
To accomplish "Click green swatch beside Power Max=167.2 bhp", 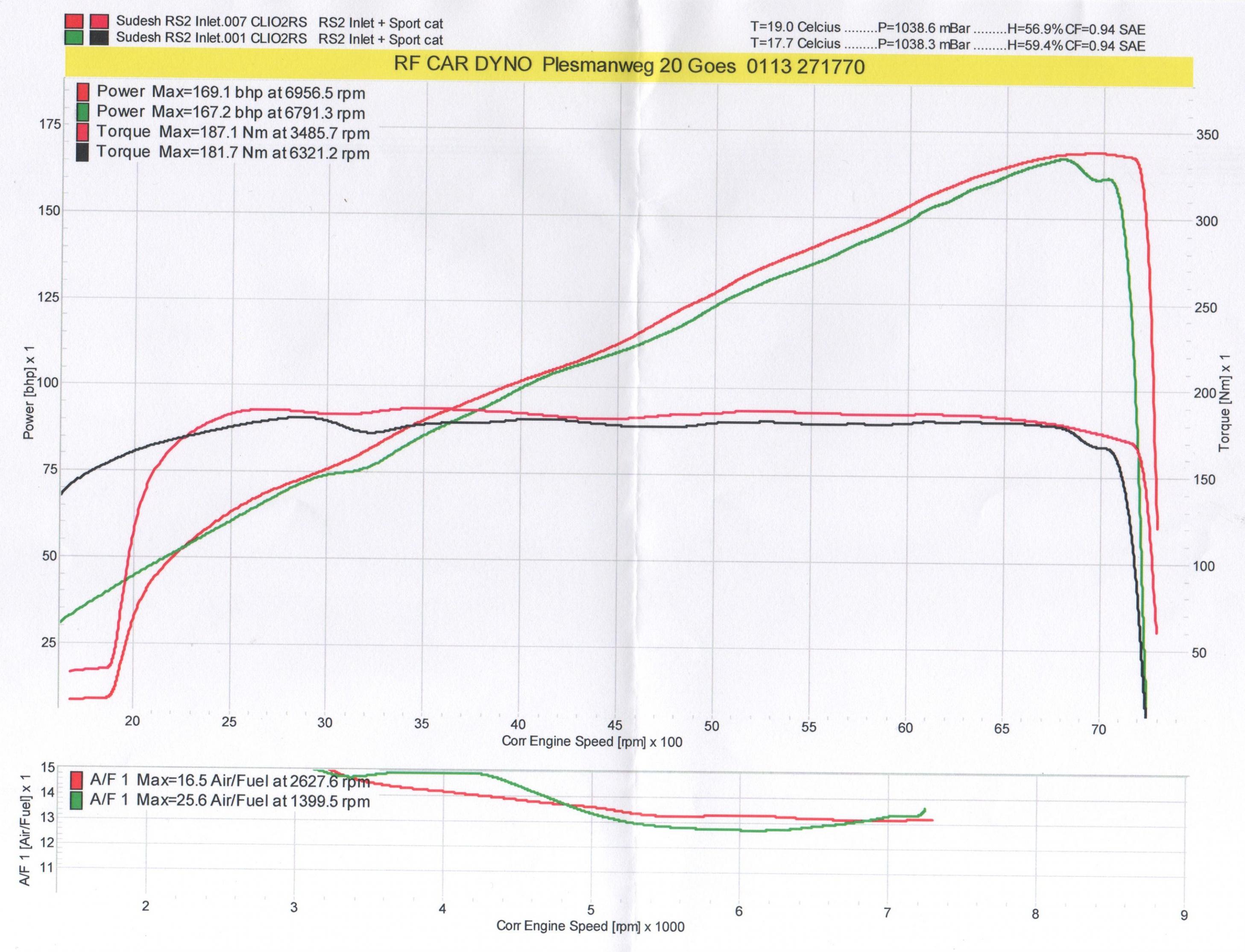I will (x=83, y=112).
